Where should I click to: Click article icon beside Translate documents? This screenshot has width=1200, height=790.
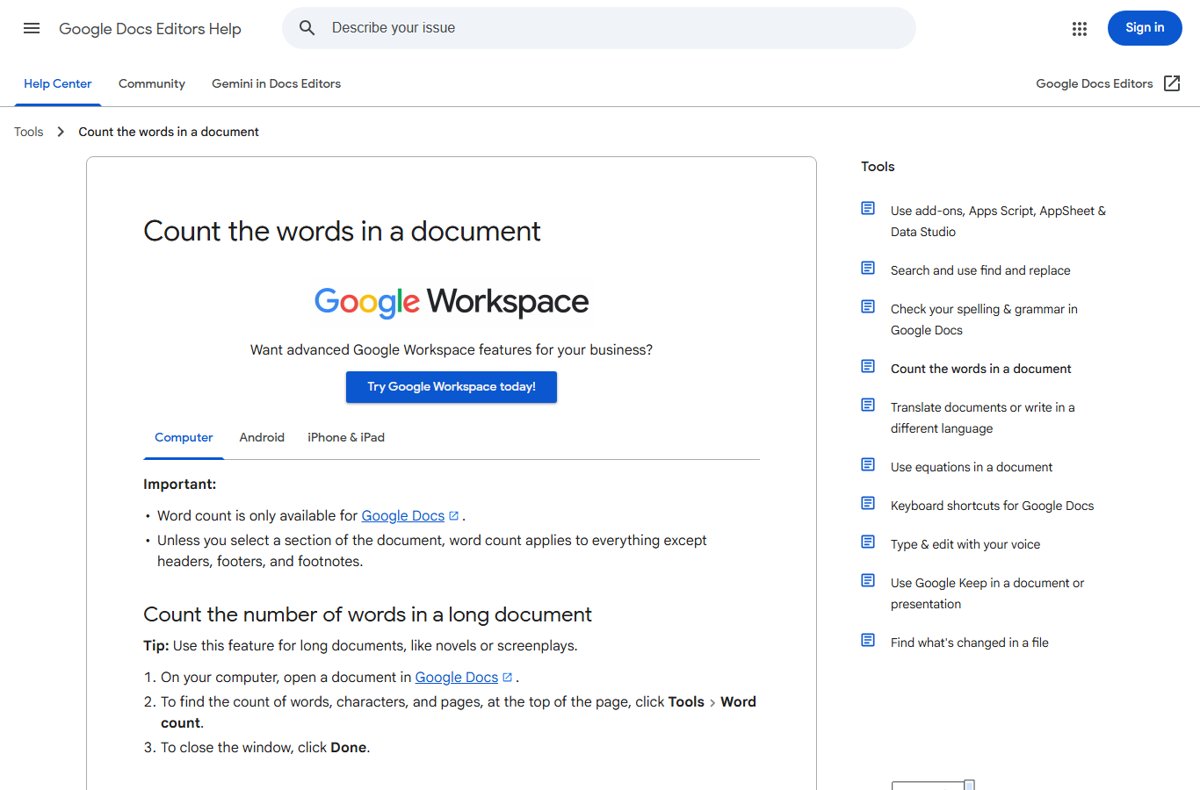[x=868, y=405]
